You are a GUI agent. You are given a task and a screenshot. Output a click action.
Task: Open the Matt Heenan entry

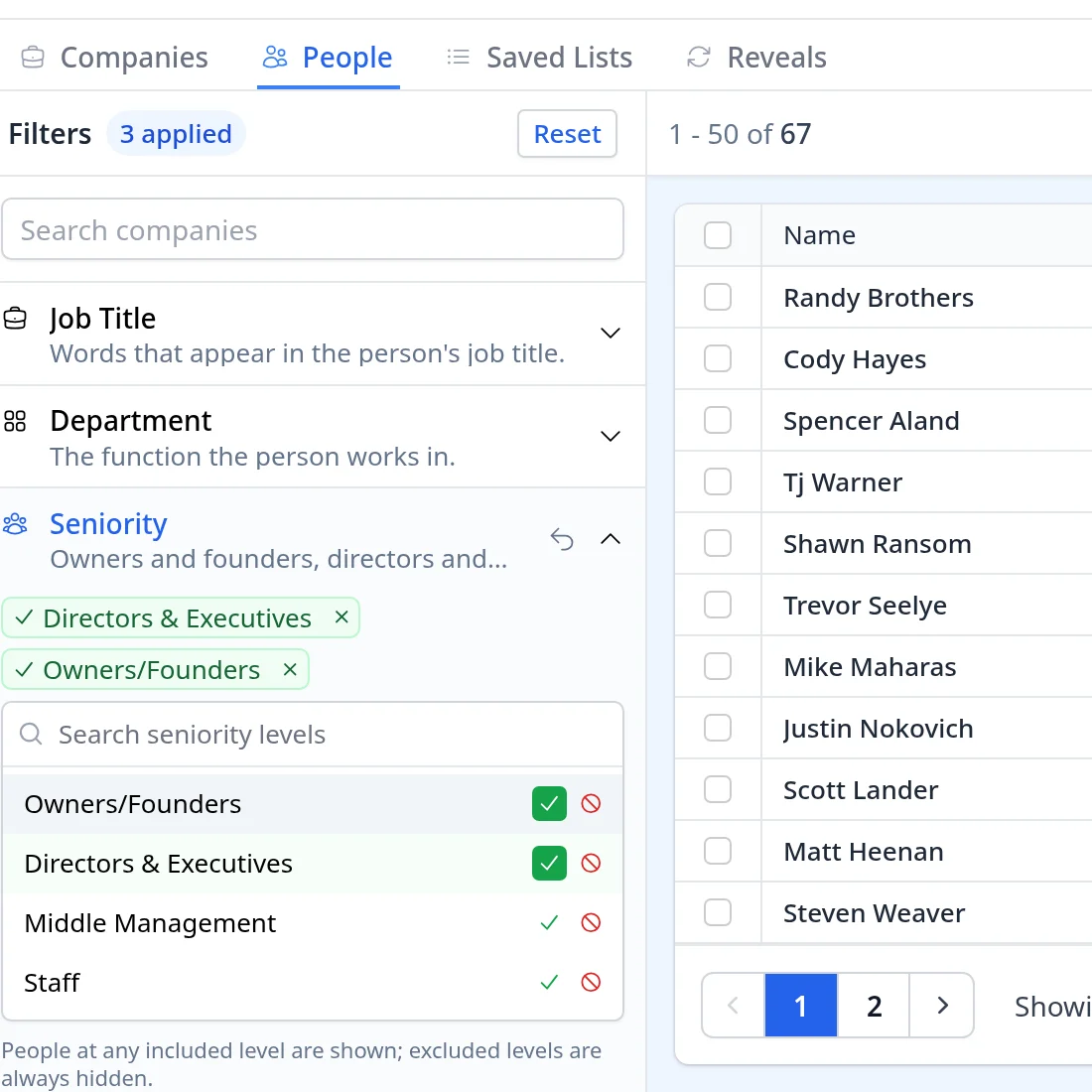[864, 851]
